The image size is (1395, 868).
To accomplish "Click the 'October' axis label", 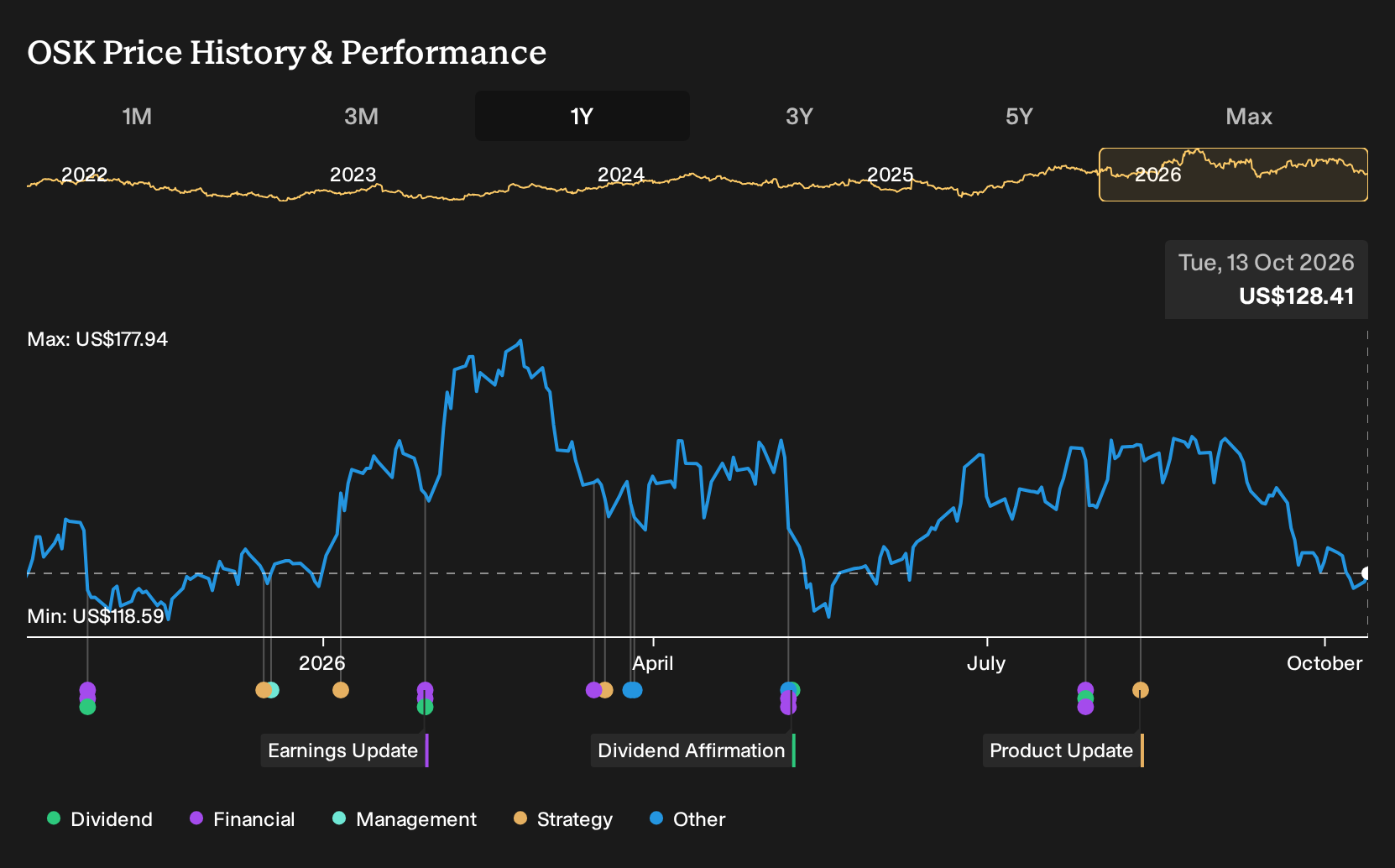I will 1324,663.
